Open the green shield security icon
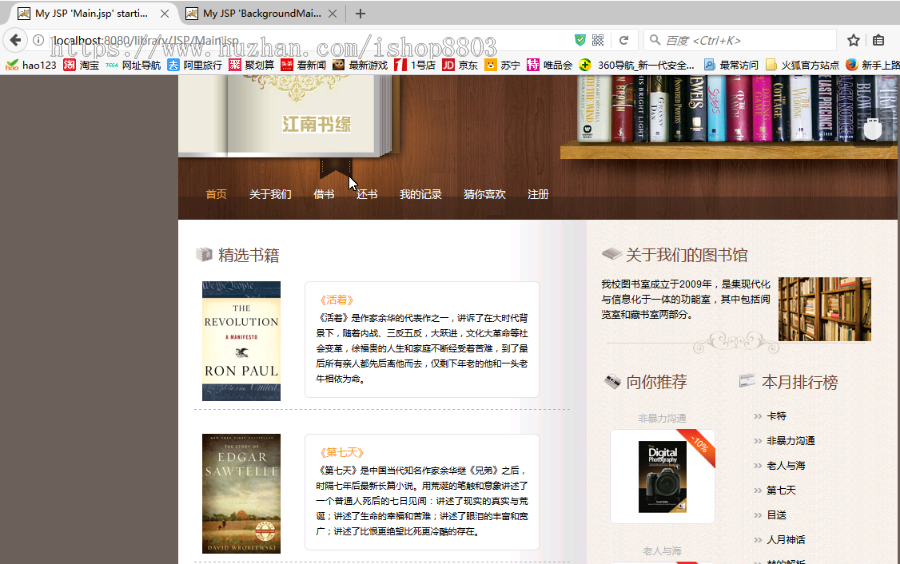 point(580,40)
